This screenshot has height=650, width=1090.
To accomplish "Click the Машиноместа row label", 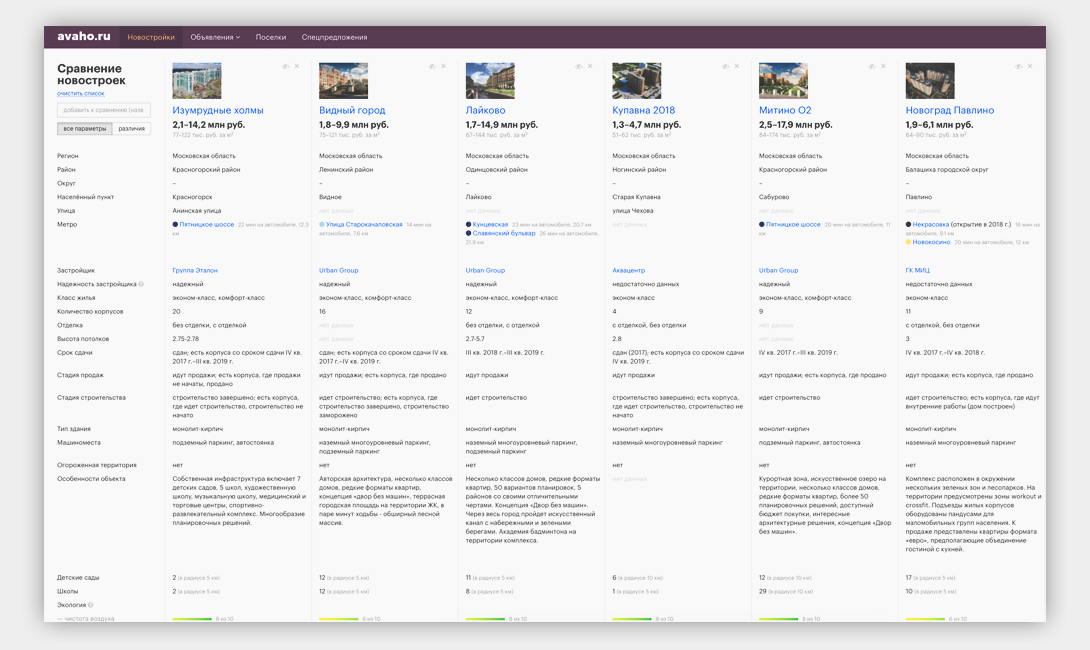I will (79, 442).
